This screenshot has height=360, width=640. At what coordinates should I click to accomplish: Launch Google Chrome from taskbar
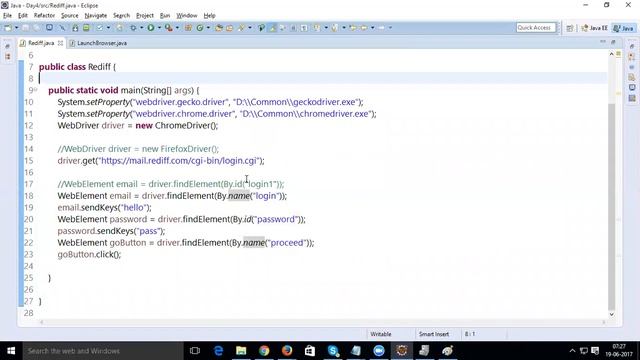[x=264, y=351]
